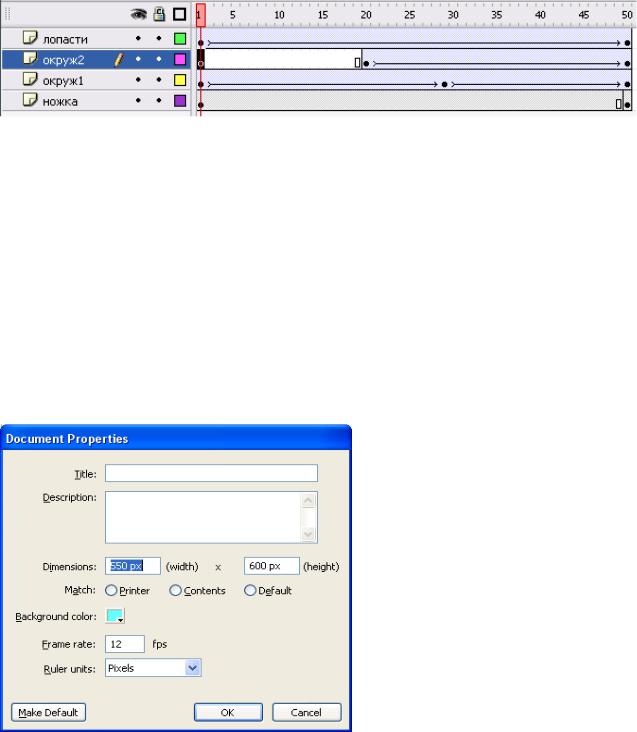Click magenta outline color of окруж2 layer
The width and height of the screenshot is (637, 732).
180,59
